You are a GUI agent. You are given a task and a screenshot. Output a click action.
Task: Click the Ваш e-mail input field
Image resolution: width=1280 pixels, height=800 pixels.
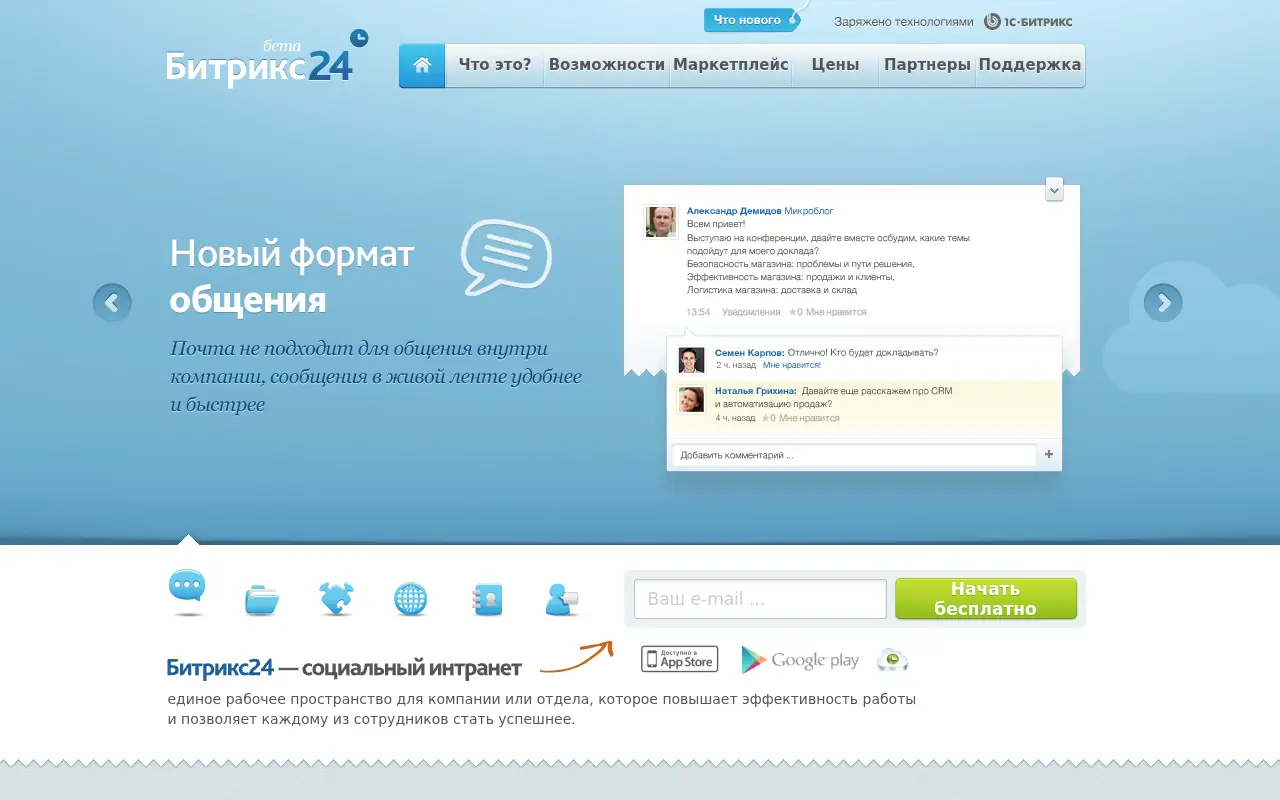point(760,599)
